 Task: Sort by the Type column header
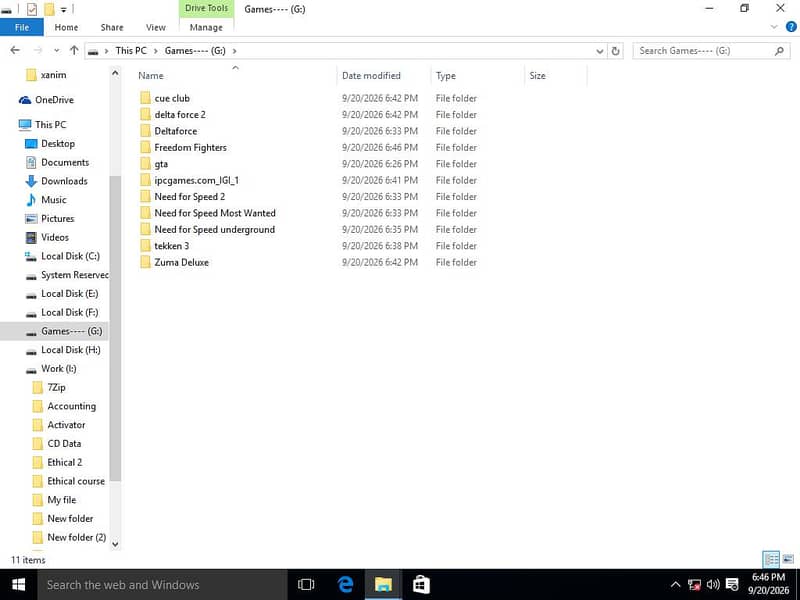click(445, 76)
